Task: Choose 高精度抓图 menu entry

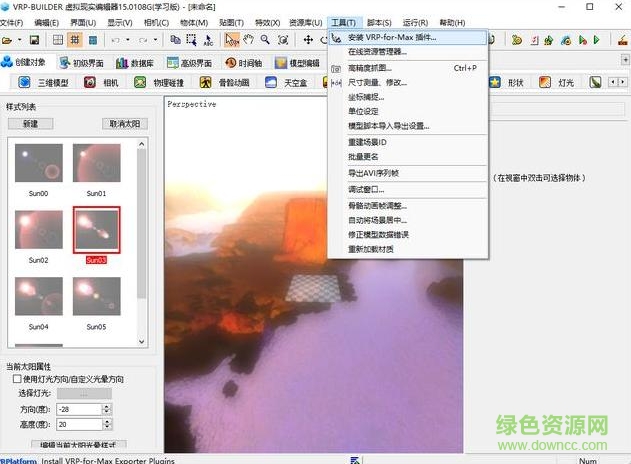Action: click(408, 68)
